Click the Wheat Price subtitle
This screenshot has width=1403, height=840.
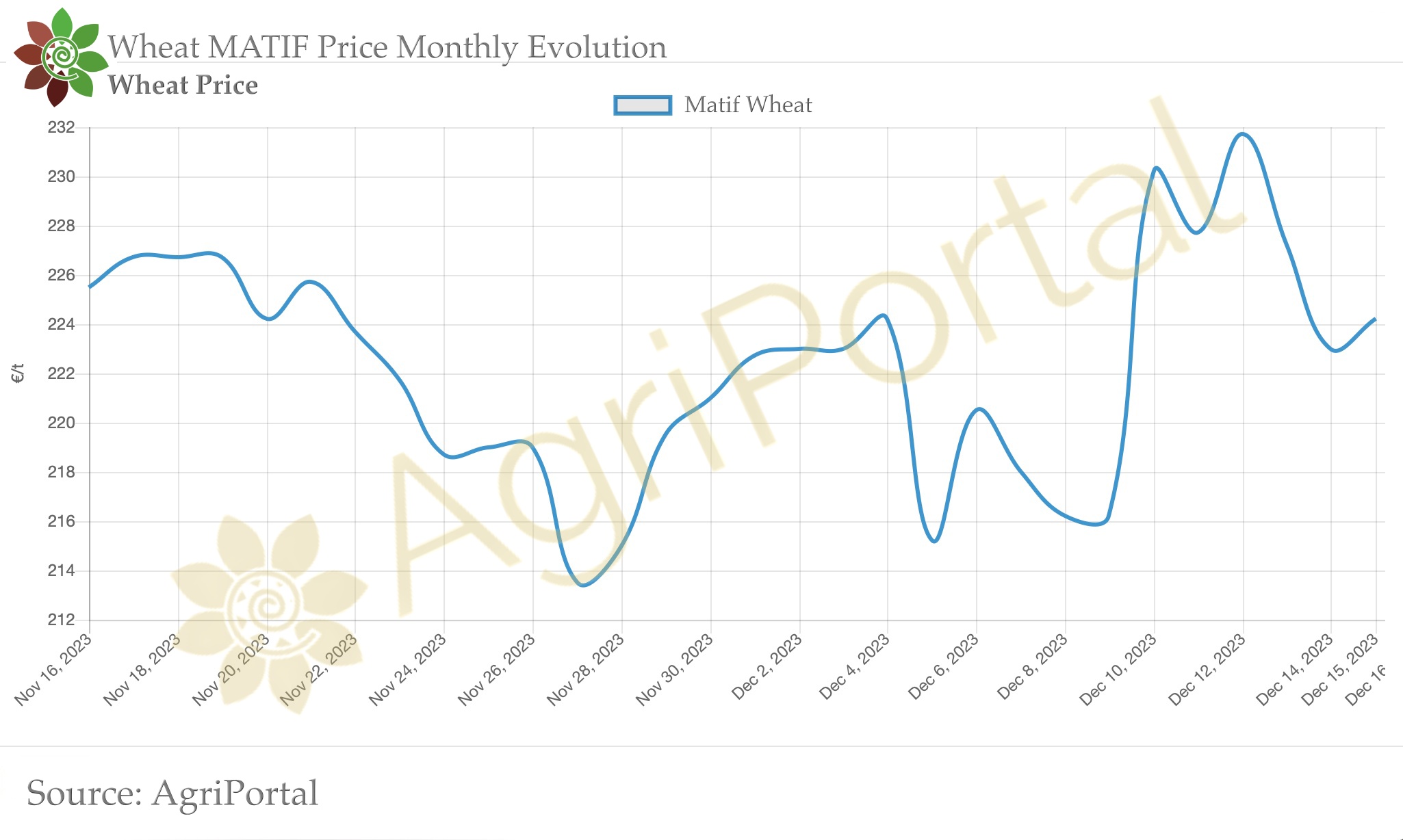click(183, 85)
